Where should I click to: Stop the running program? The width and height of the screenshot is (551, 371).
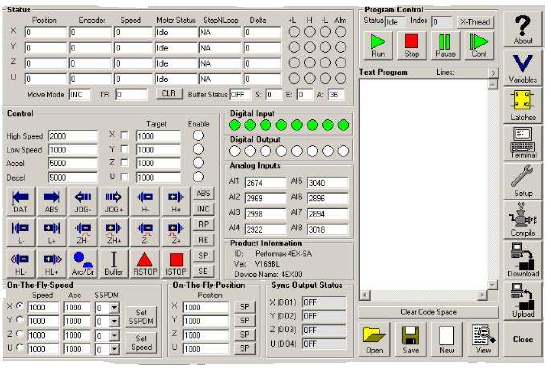[411, 45]
